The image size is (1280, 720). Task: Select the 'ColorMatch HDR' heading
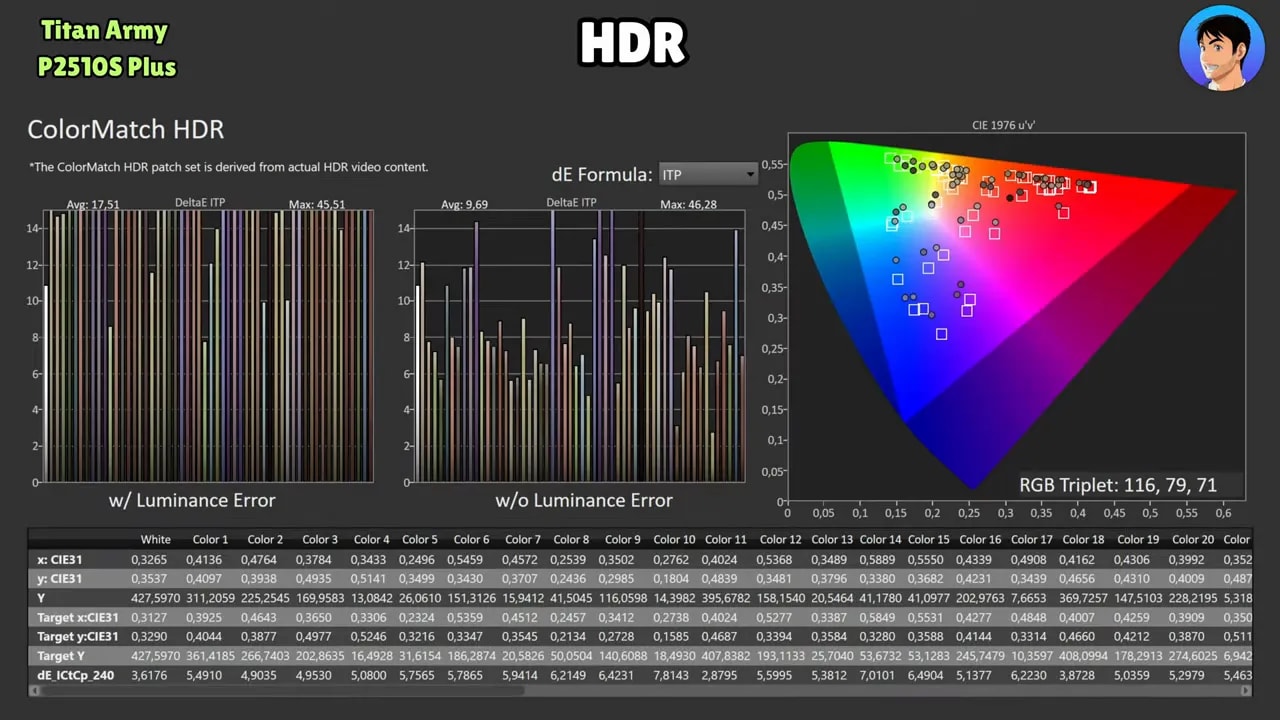pos(126,129)
